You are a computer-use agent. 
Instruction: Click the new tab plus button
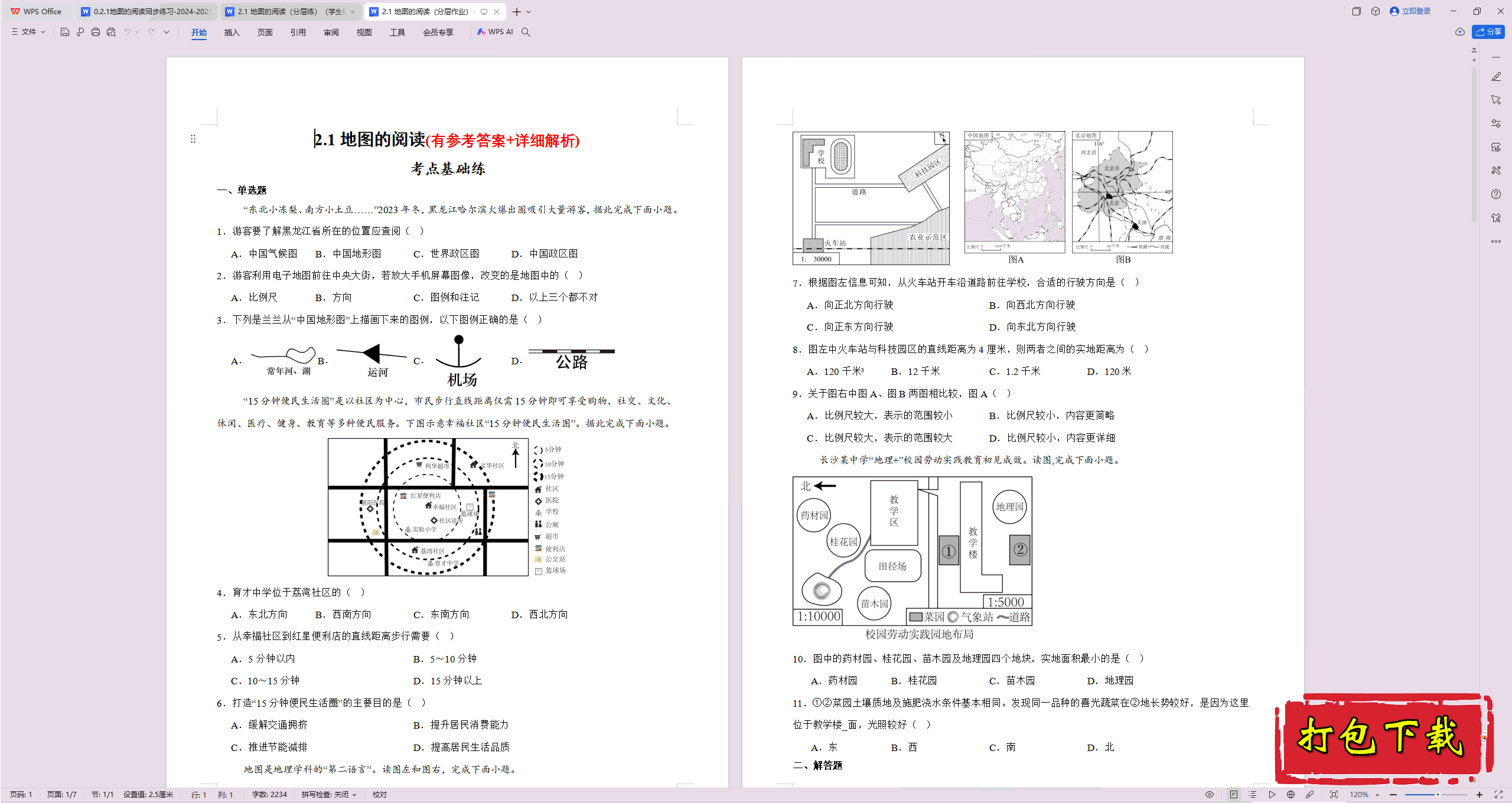coord(517,12)
